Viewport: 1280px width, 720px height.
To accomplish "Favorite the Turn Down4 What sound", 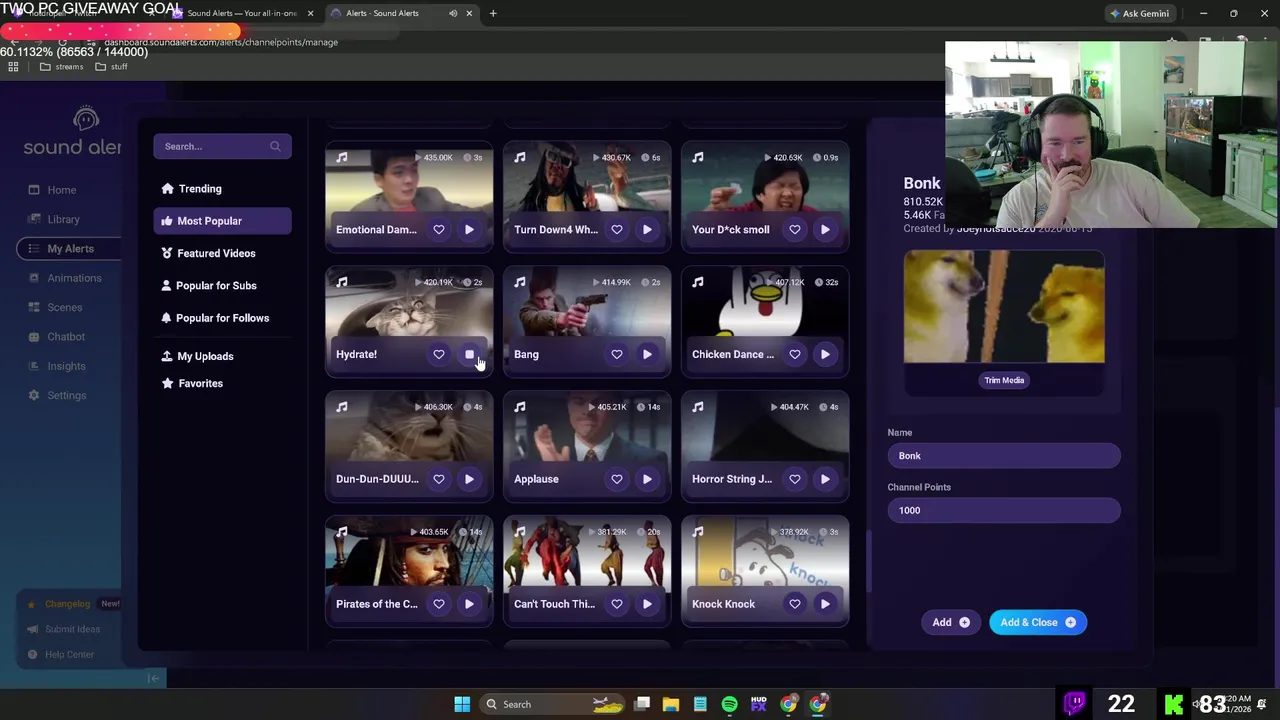I will click(x=617, y=230).
